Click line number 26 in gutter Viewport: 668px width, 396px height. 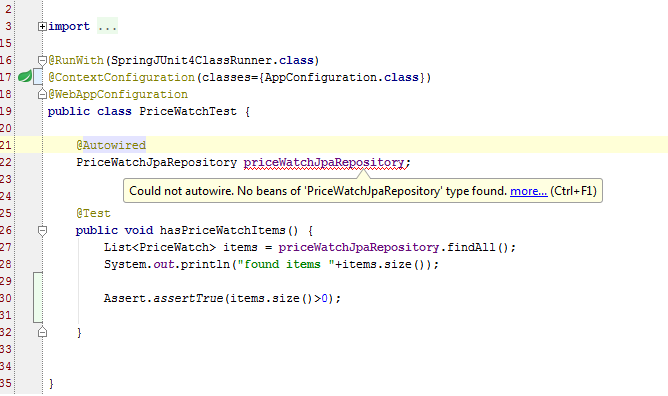[6, 230]
